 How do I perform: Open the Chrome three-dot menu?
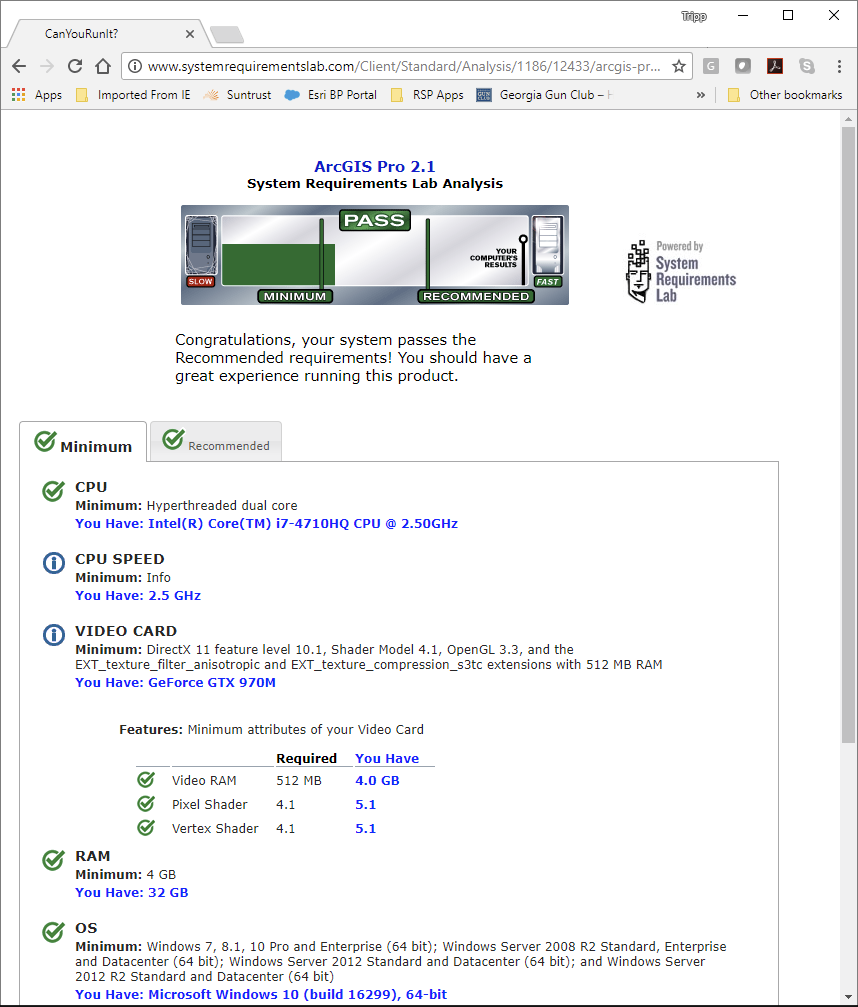pos(839,66)
